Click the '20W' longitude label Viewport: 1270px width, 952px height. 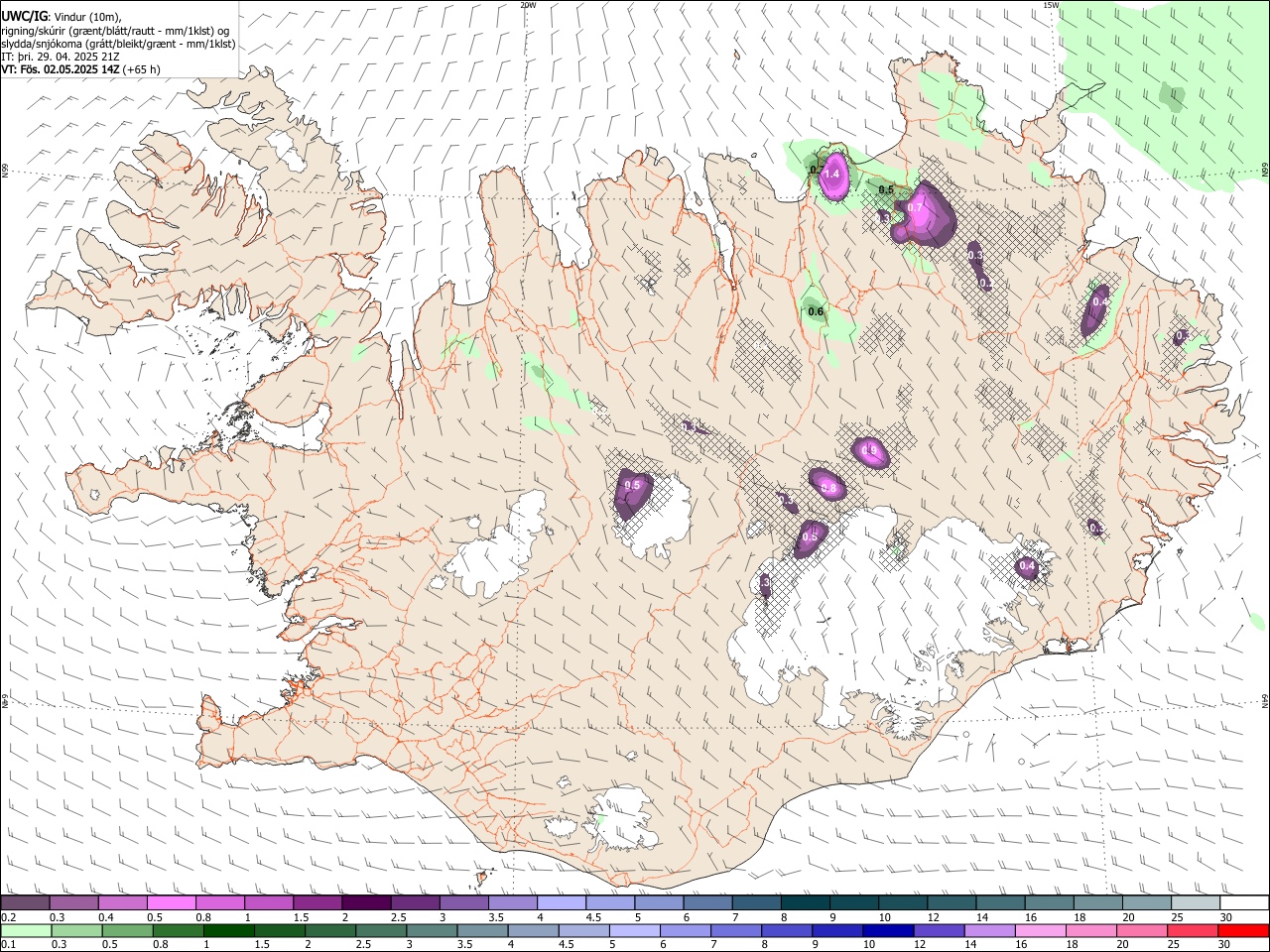[x=528, y=5]
